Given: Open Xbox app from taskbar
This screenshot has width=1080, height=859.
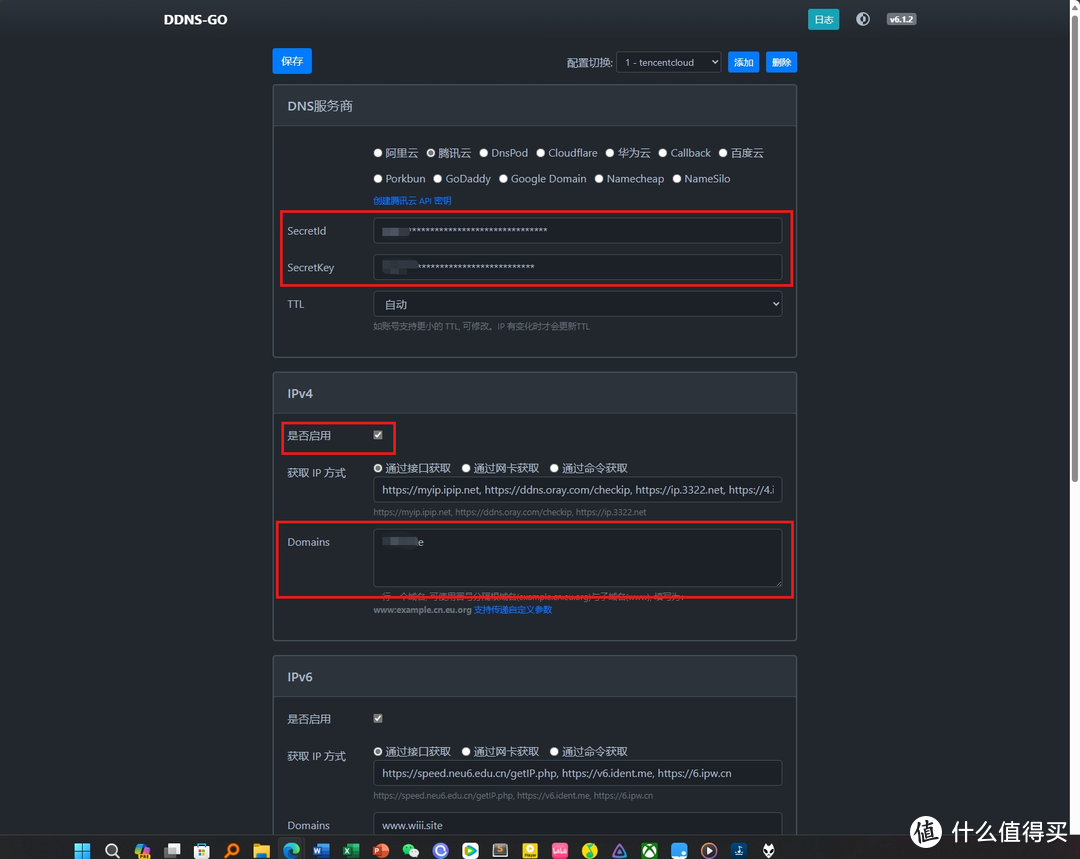Looking at the screenshot, I should pos(649,850).
